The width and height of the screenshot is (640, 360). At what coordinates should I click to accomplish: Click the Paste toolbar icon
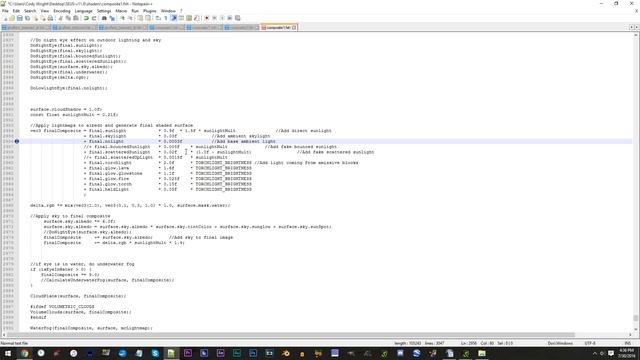[x=76, y=18]
